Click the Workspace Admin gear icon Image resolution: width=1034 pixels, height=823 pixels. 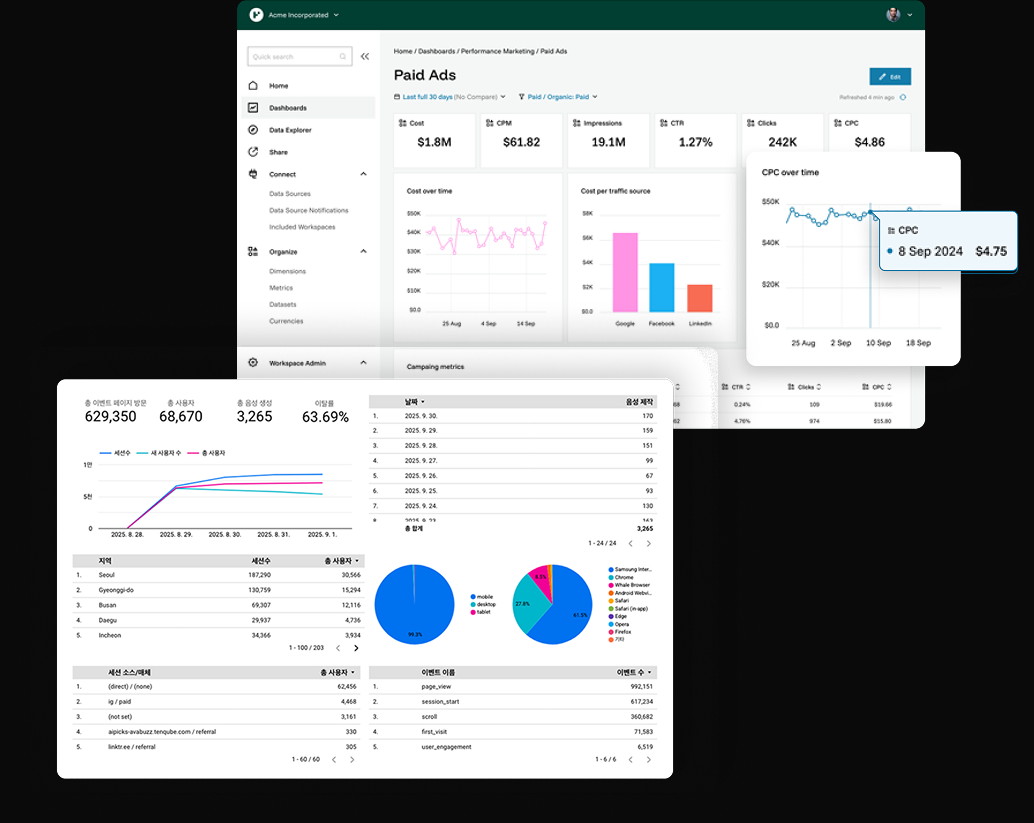[x=253, y=363]
